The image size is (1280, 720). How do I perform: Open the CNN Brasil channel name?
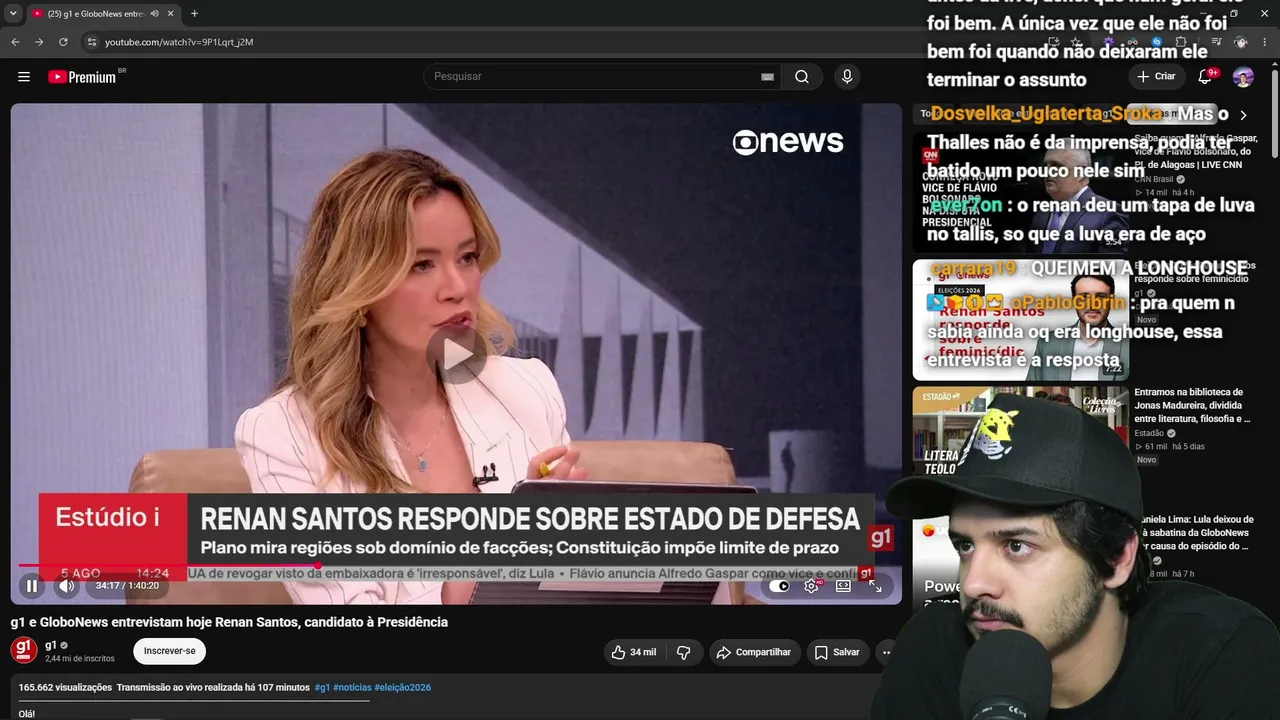click(x=1154, y=180)
